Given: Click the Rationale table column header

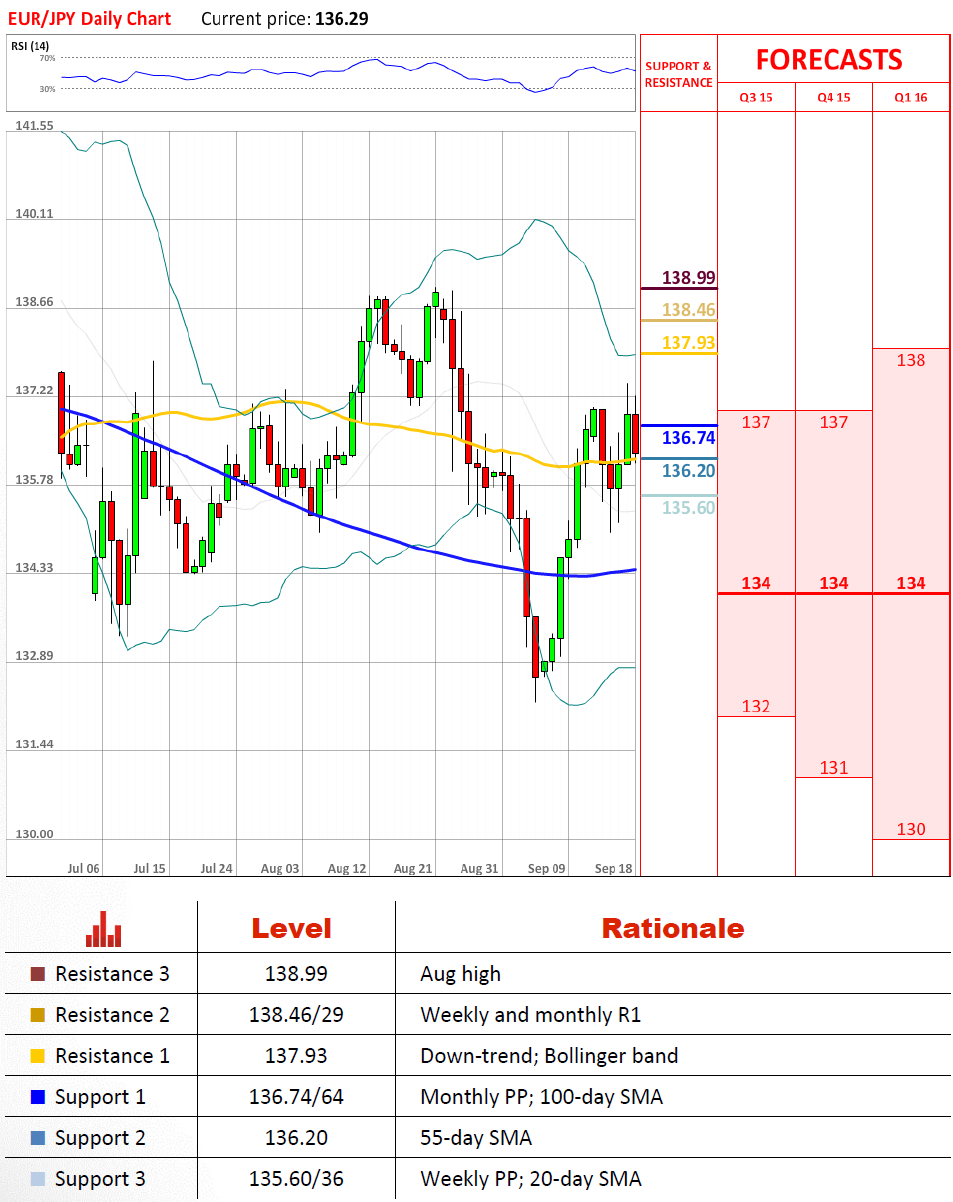Looking at the screenshot, I should pyautogui.click(x=673, y=929).
